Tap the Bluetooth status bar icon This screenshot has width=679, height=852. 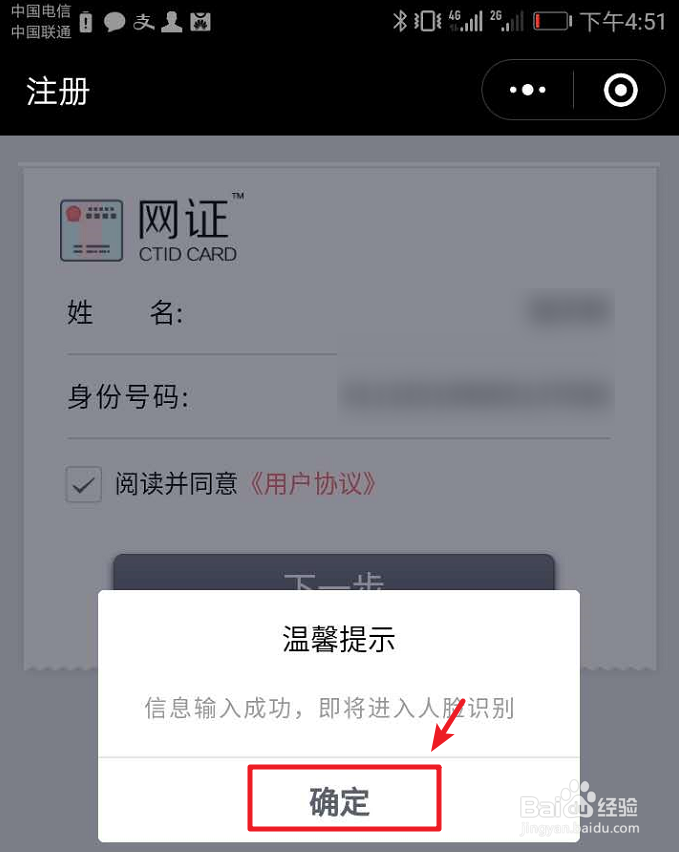click(x=400, y=21)
